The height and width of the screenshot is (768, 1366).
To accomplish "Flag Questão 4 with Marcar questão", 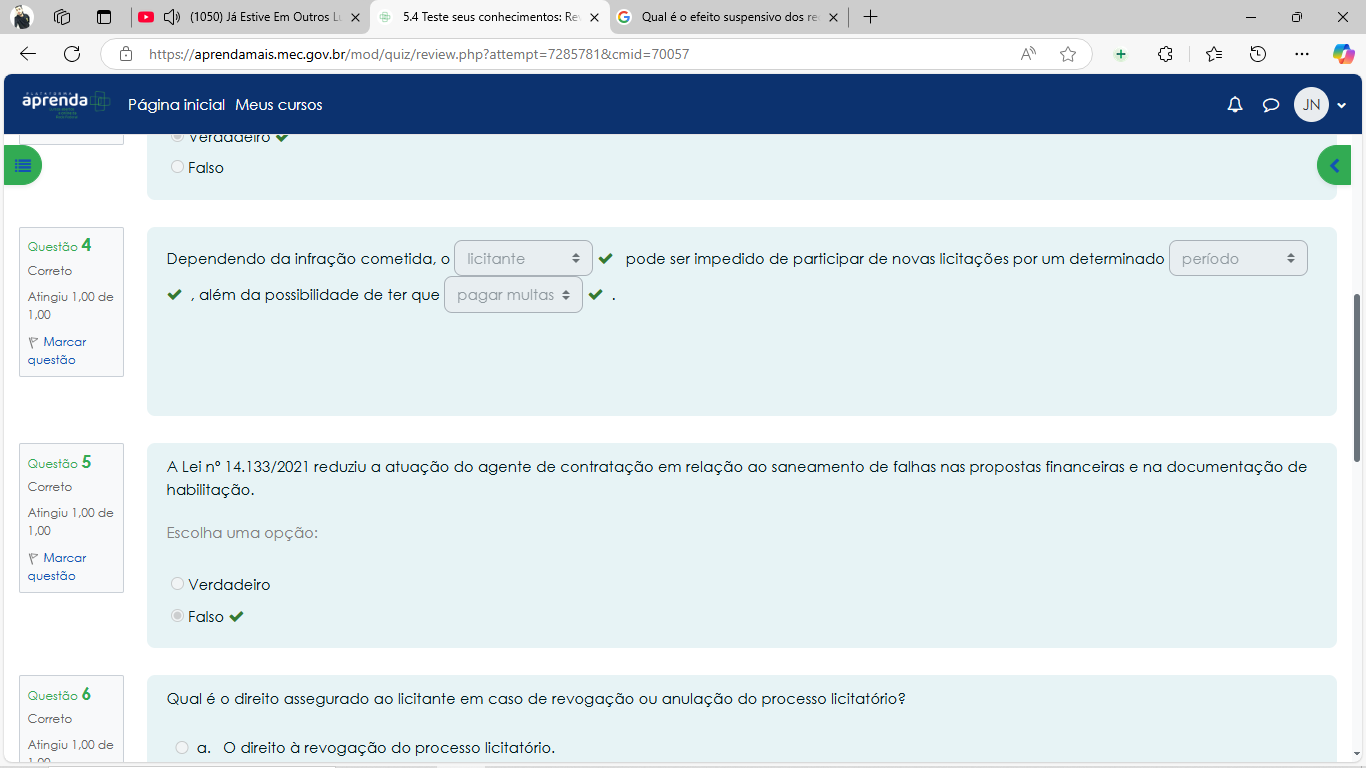I will [x=57, y=351].
